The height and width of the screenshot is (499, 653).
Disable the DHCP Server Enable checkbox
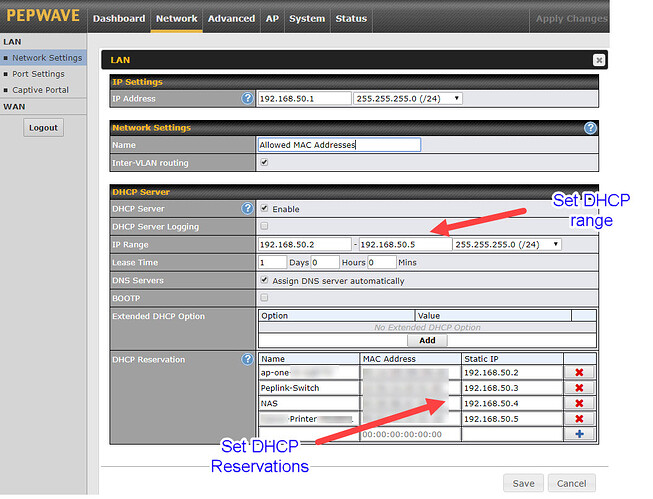264,209
